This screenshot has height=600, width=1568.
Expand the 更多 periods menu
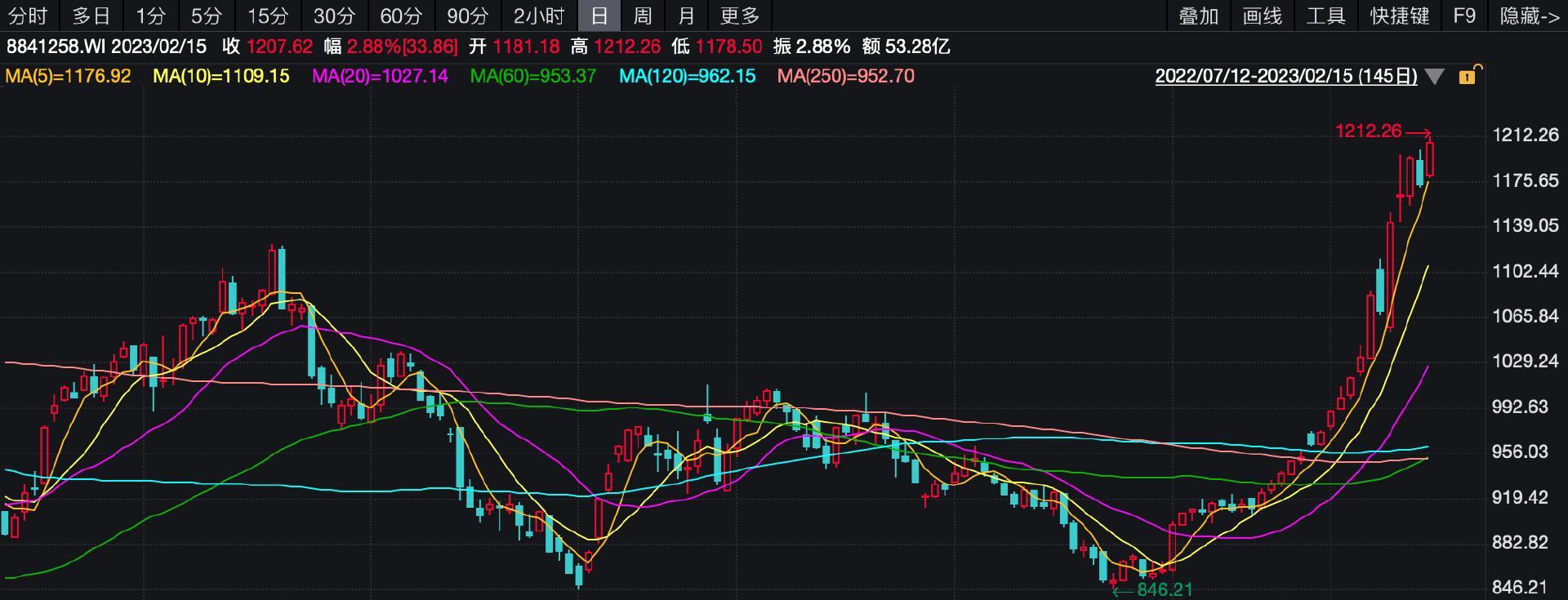coord(740,16)
